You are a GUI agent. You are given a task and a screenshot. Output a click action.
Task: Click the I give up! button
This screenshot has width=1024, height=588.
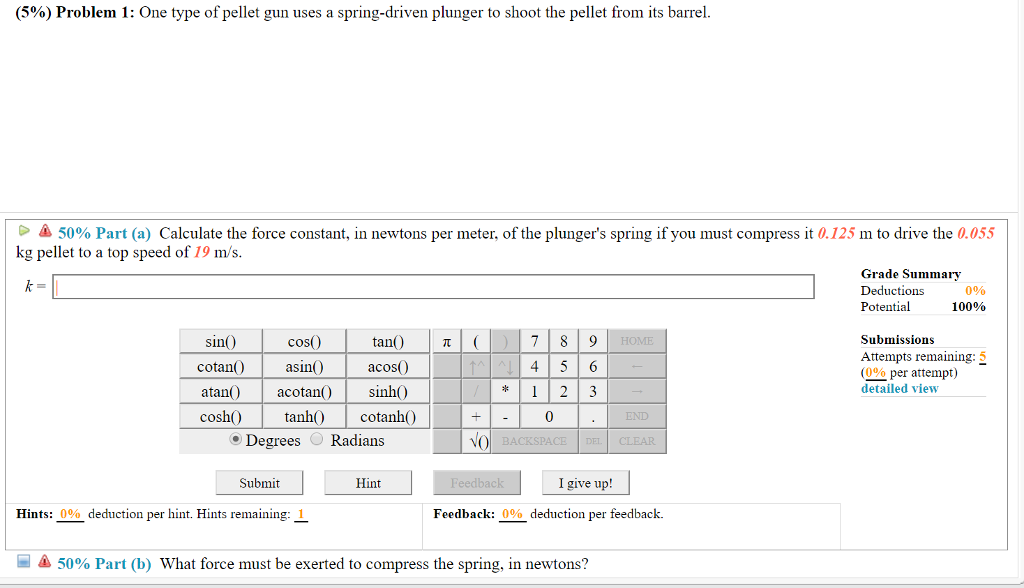click(x=585, y=483)
